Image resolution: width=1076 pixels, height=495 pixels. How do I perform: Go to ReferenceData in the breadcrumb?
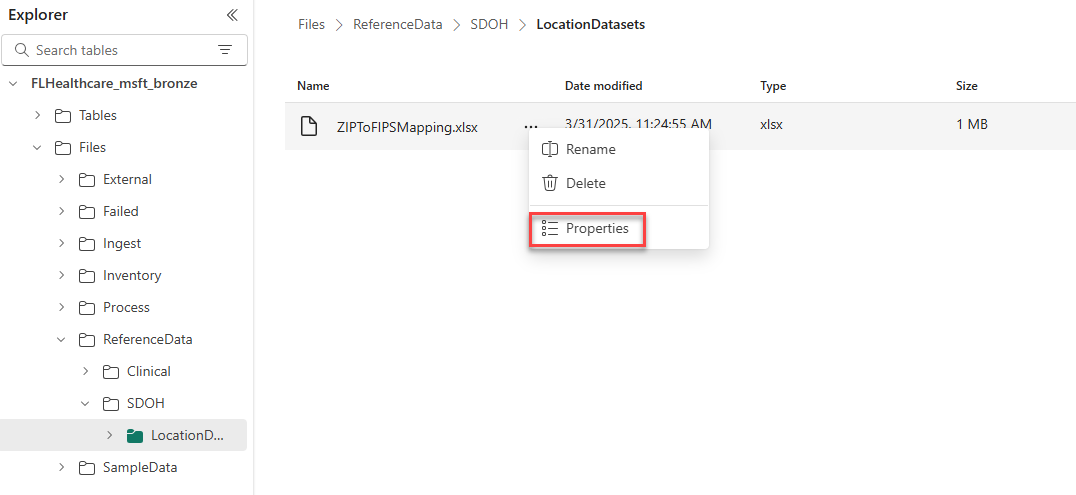[398, 25]
